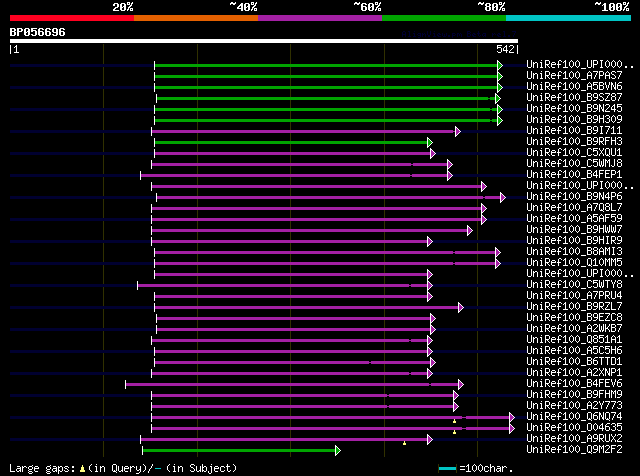Image resolution: width=640 pixels, height=476 pixels.
Task: Click the green alignment bar for B9RFH3
Action: click(291, 142)
